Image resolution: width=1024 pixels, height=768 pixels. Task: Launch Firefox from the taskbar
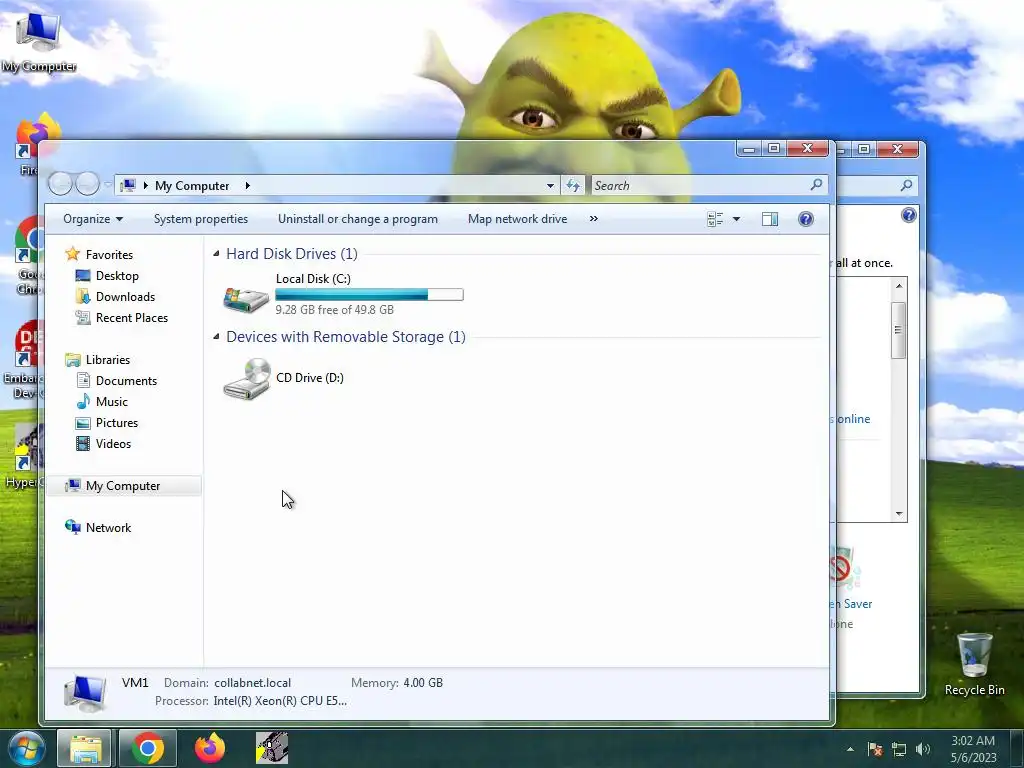point(210,748)
